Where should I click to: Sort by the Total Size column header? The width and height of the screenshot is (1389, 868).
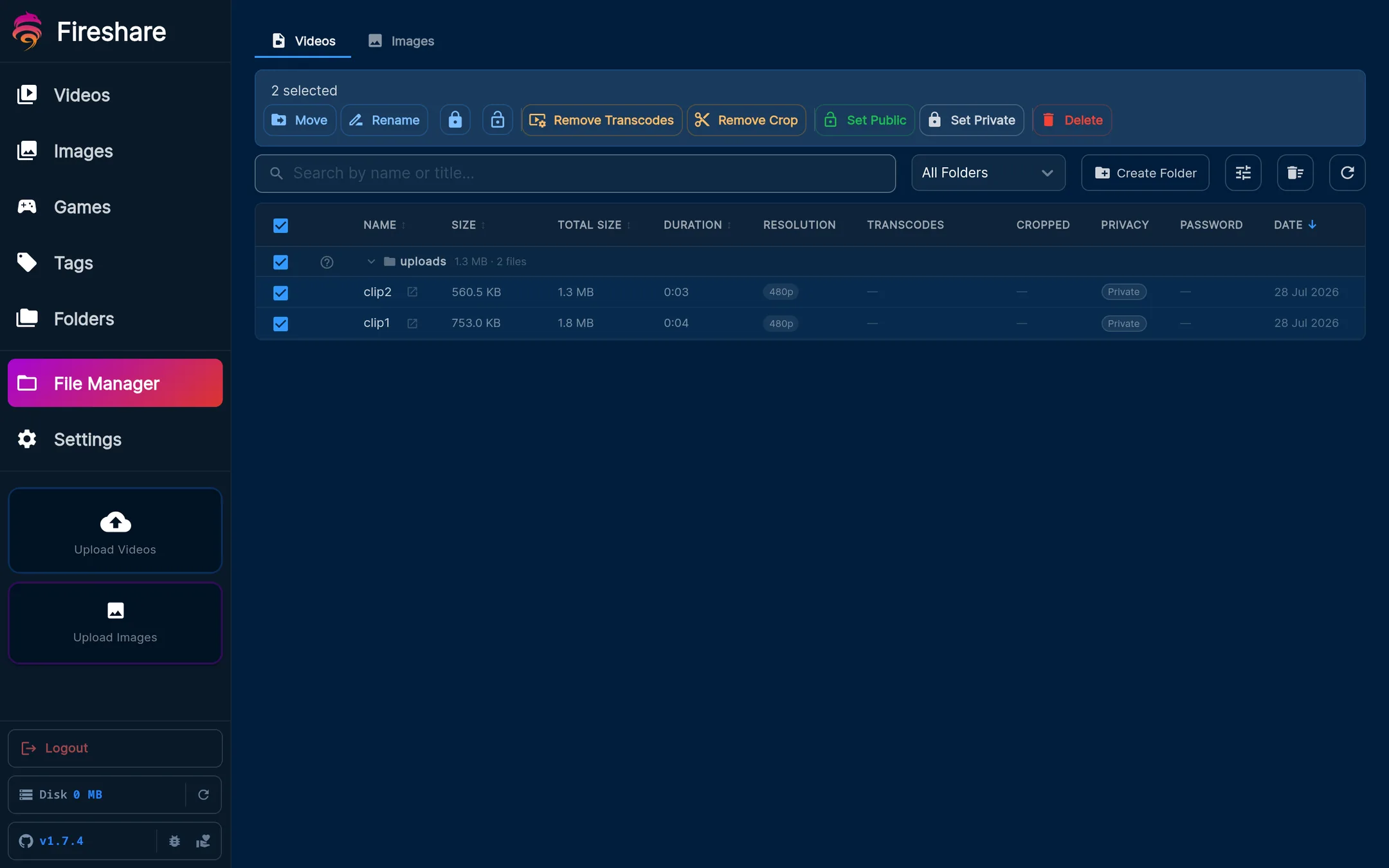pyautogui.click(x=594, y=225)
